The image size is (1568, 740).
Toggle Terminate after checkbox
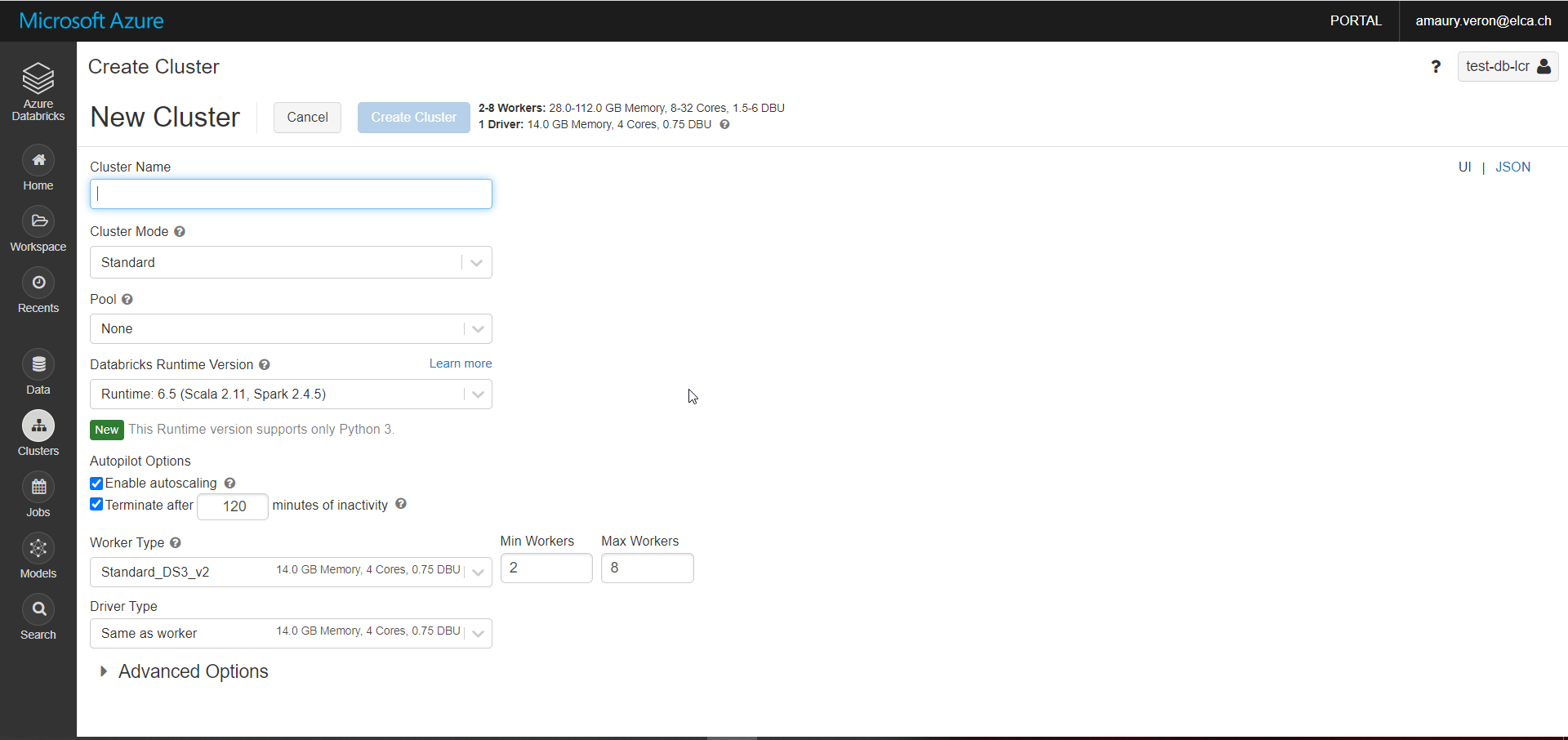96,504
